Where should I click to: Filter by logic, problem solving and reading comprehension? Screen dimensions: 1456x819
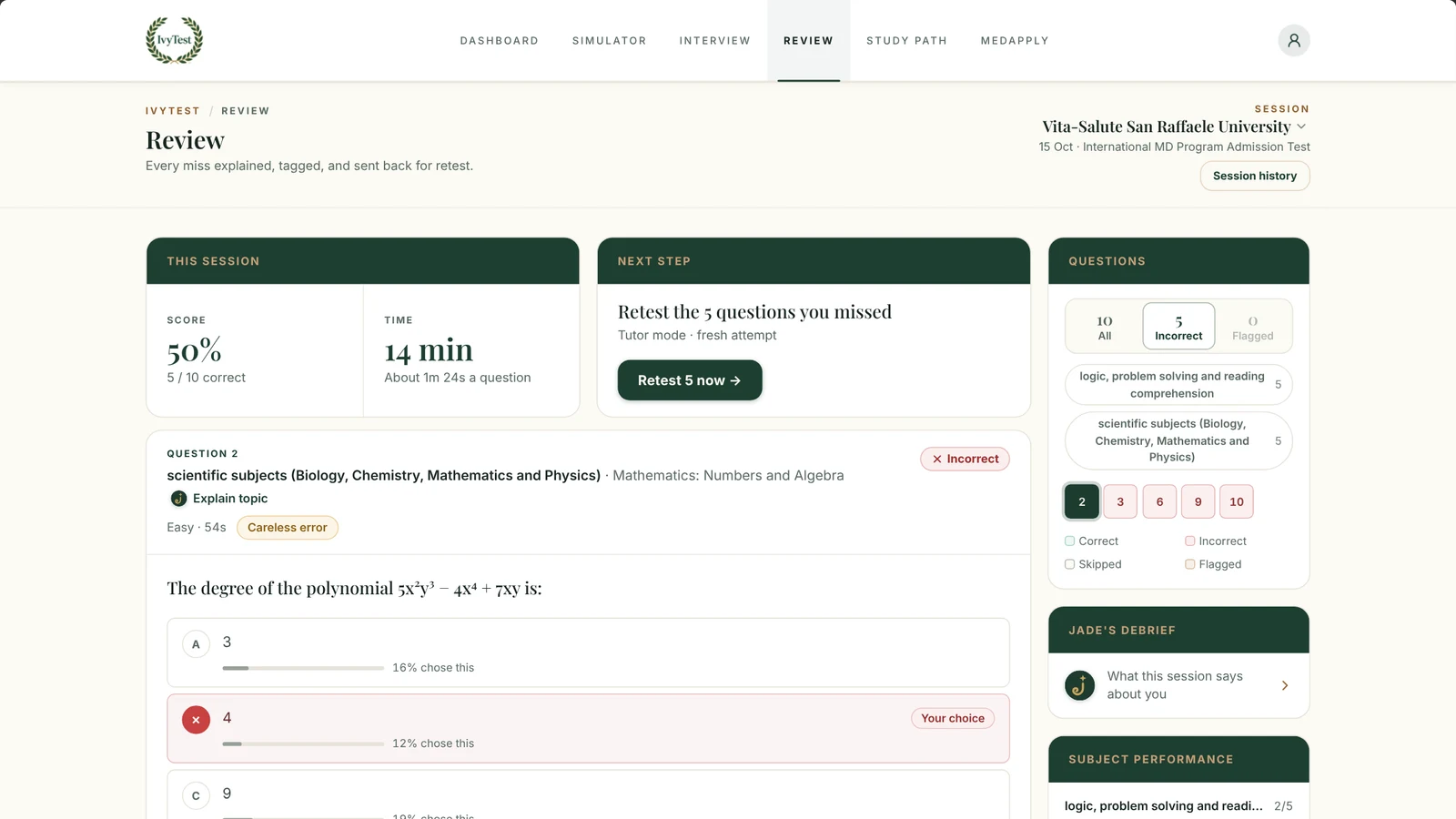[x=1178, y=384]
